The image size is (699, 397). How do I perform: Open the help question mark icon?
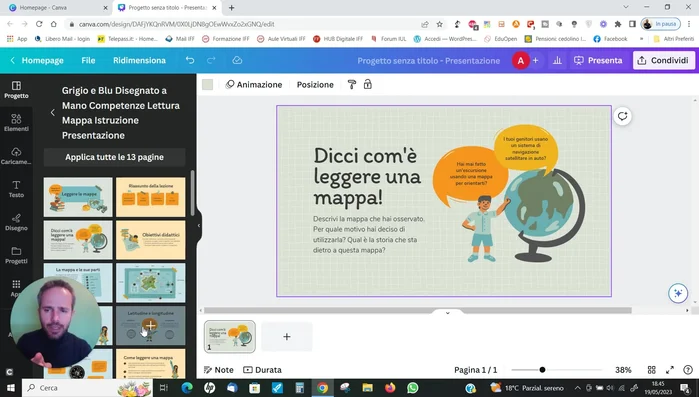click(688, 370)
